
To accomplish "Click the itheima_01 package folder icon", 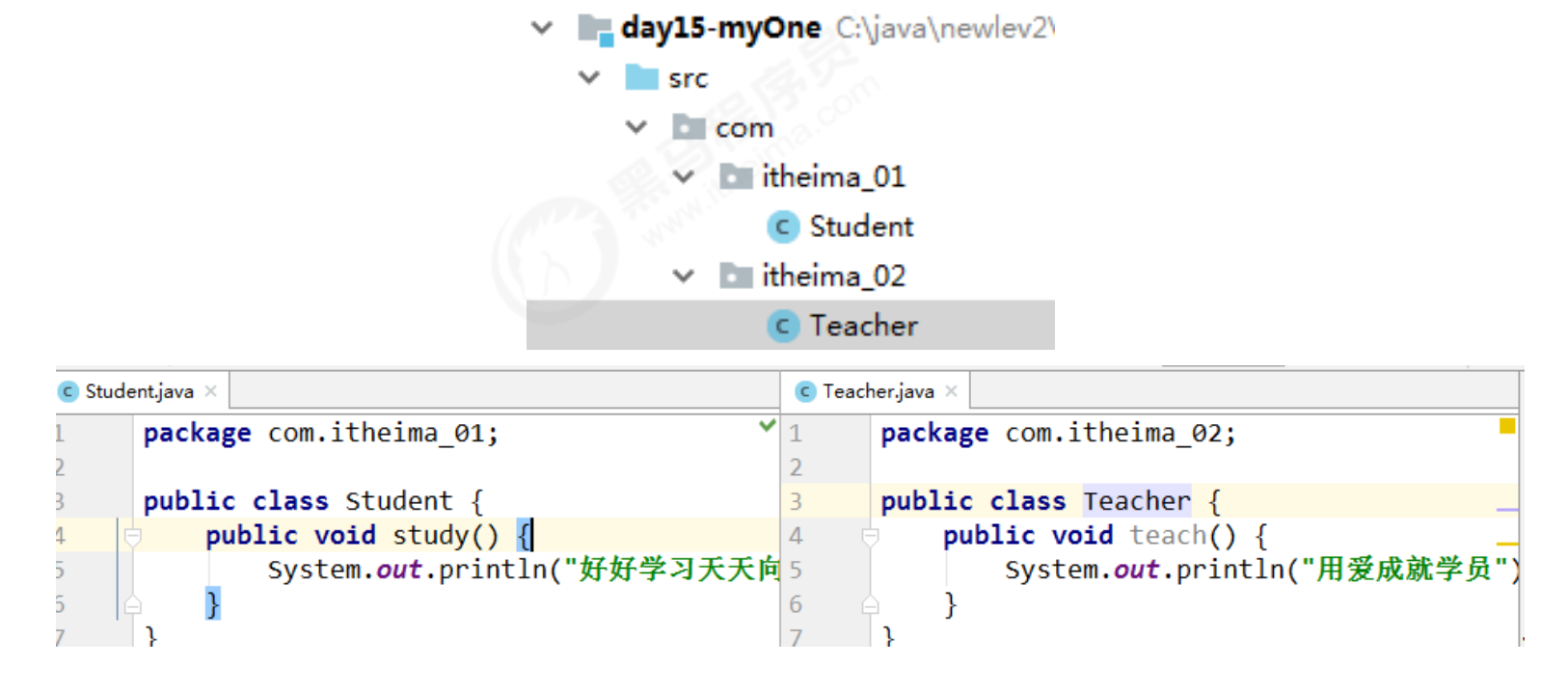I will [736, 176].
